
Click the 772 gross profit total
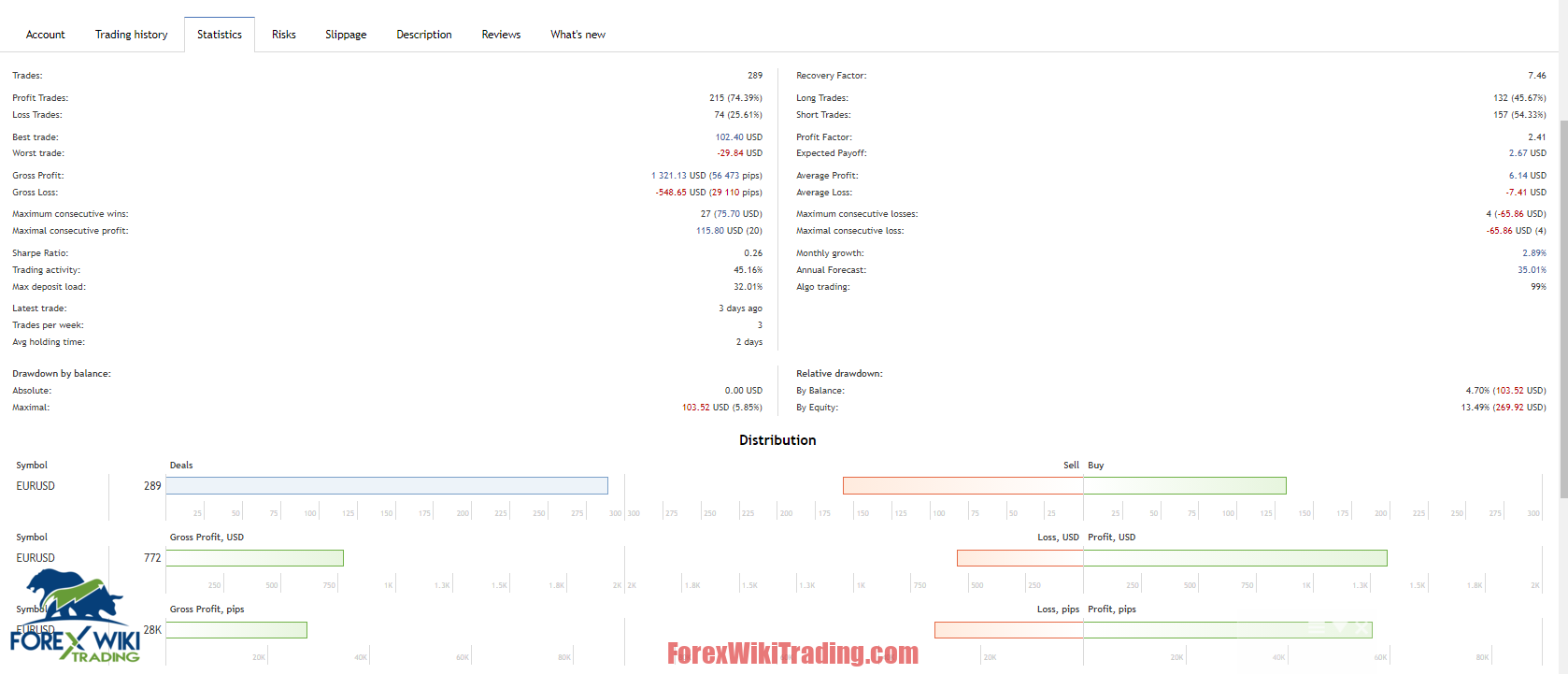click(x=152, y=558)
